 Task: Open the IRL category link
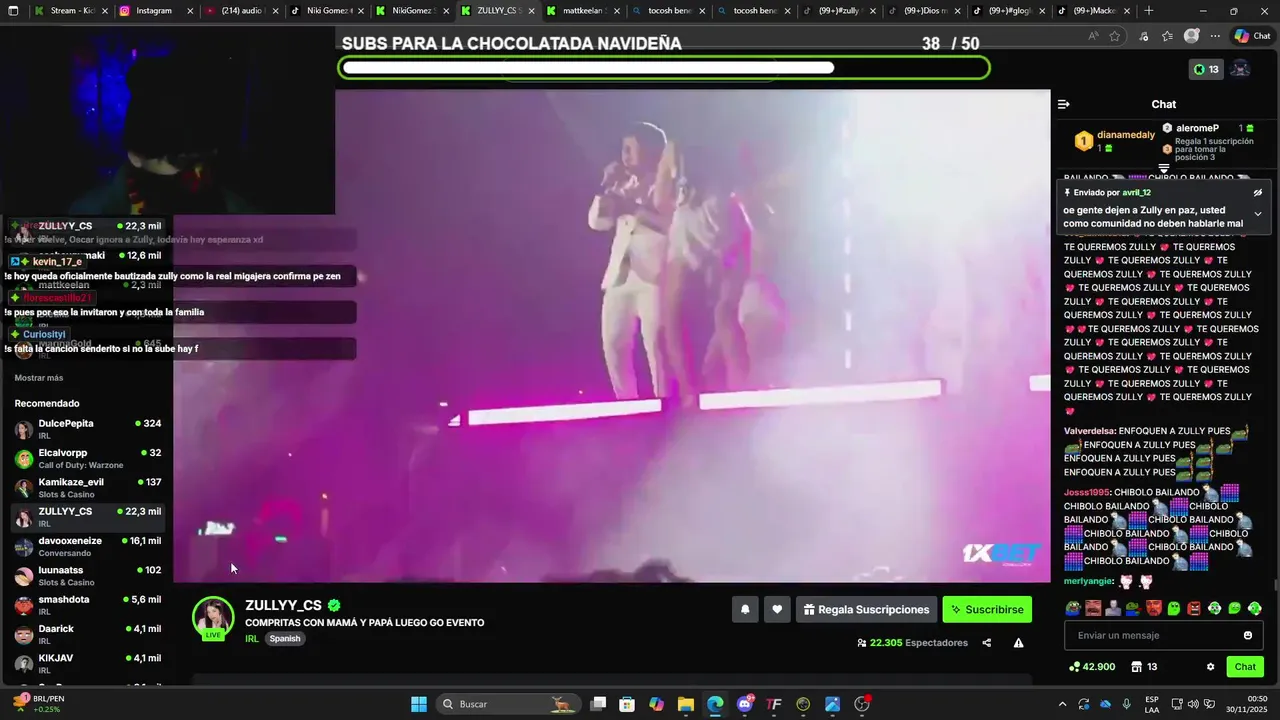251,639
